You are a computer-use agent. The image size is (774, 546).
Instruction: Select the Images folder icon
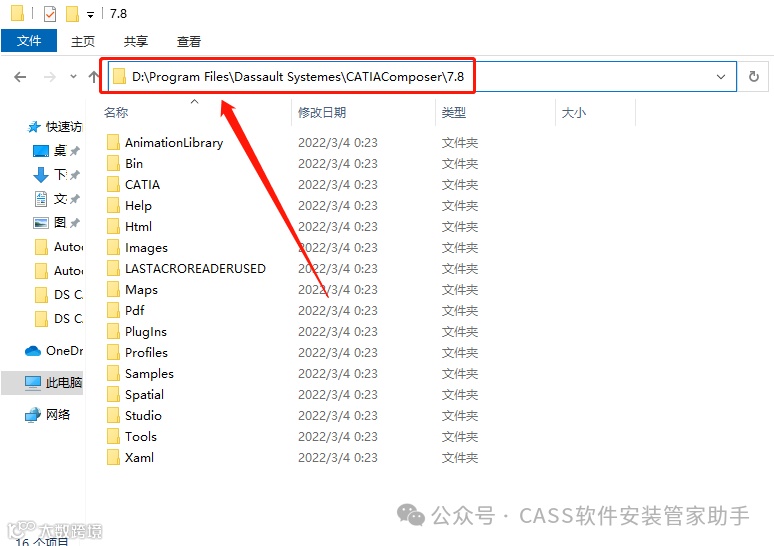point(113,247)
